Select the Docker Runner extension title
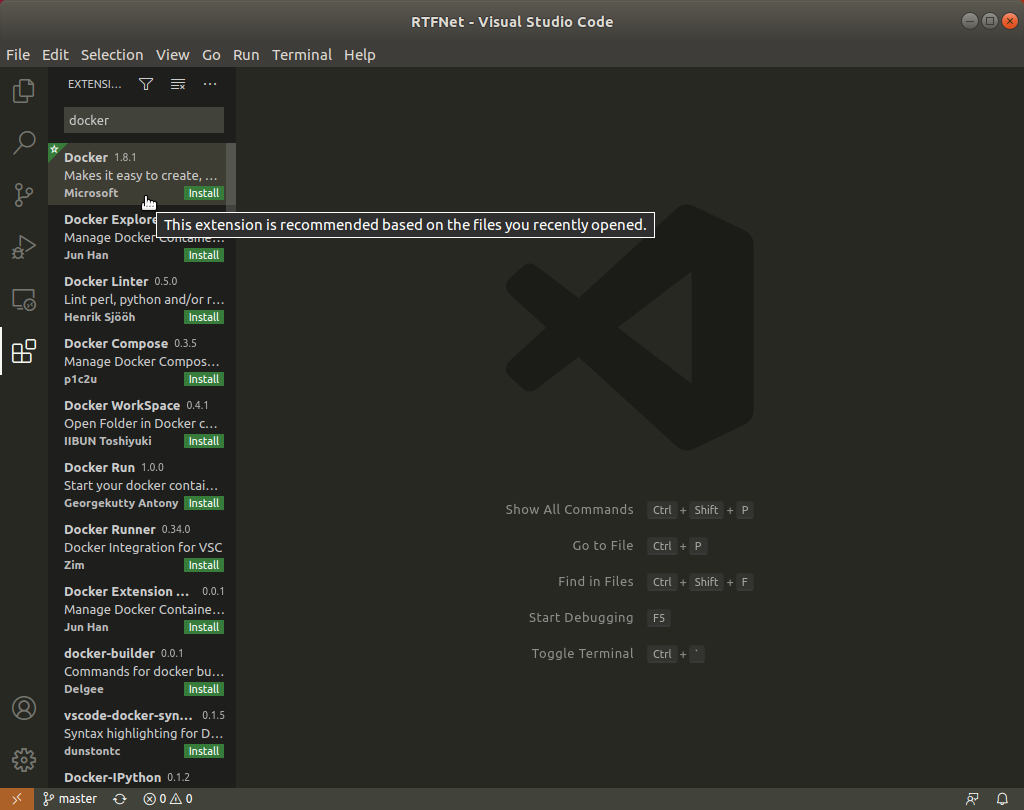Image resolution: width=1024 pixels, height=810 pixels. click(110, 530)
